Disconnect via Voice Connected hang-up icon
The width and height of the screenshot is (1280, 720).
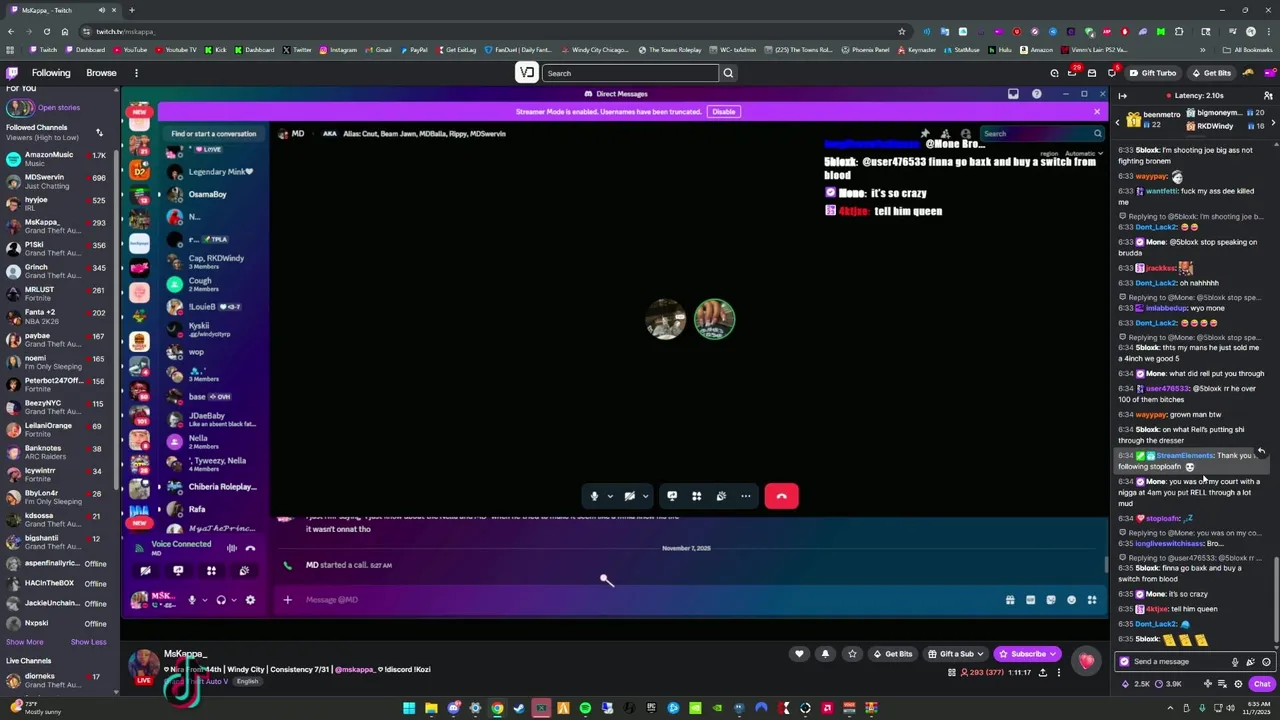click(x=250, y=548)
